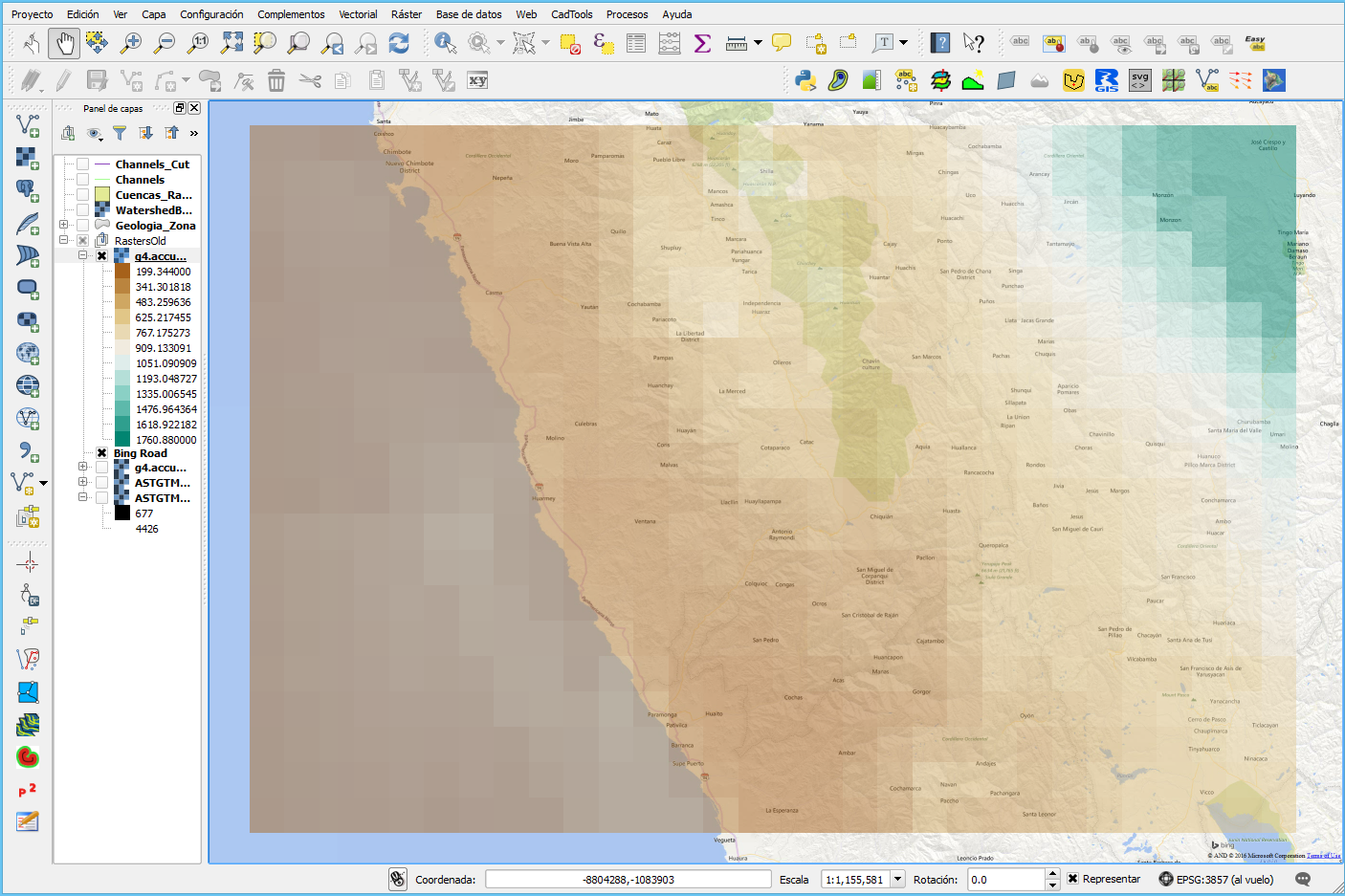The height and width of the screenshot is (896, 1345).
Task: Open the measure tool dropdown arrow
Action: coord(758,43)
